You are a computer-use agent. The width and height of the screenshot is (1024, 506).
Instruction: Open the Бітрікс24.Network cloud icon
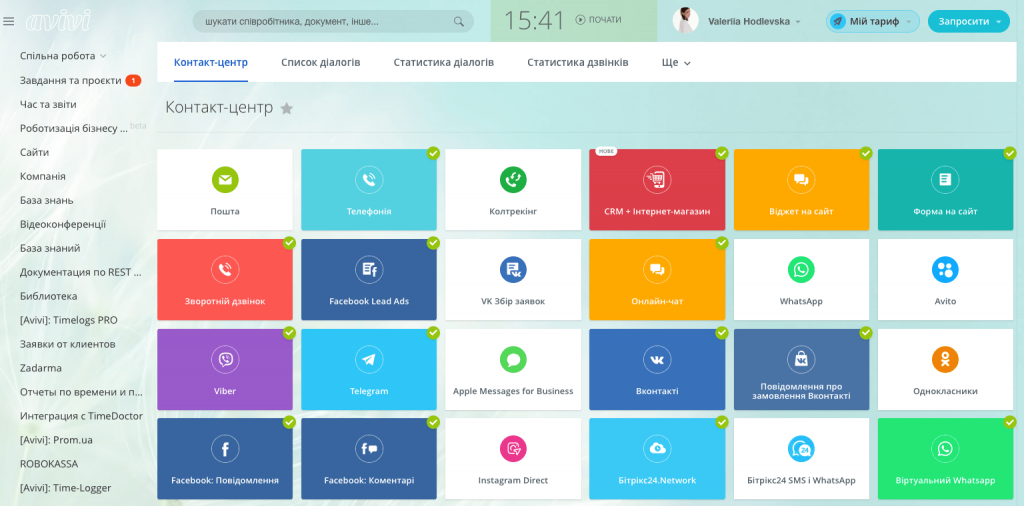tap(657, 449)
